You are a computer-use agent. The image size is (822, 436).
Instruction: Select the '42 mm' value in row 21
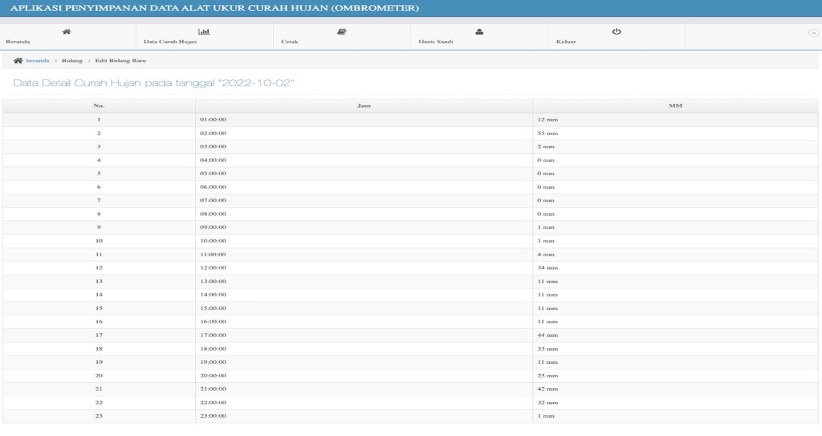(x=547, y=389)
